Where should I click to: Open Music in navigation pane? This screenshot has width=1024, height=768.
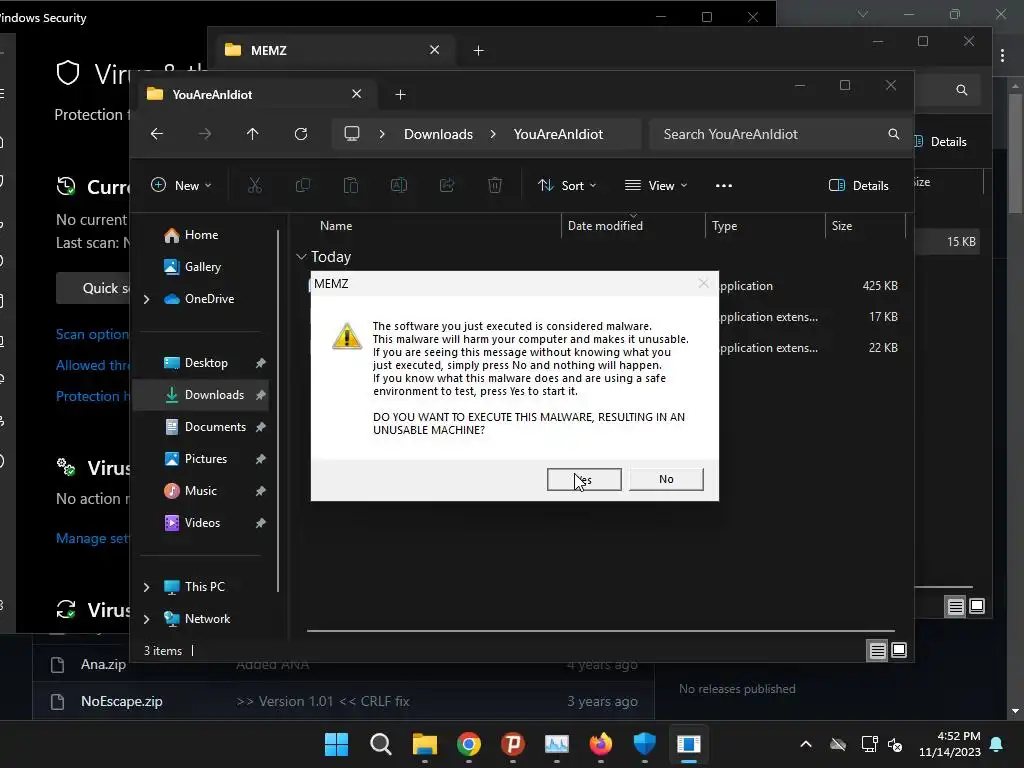click(x=200, y=491)
